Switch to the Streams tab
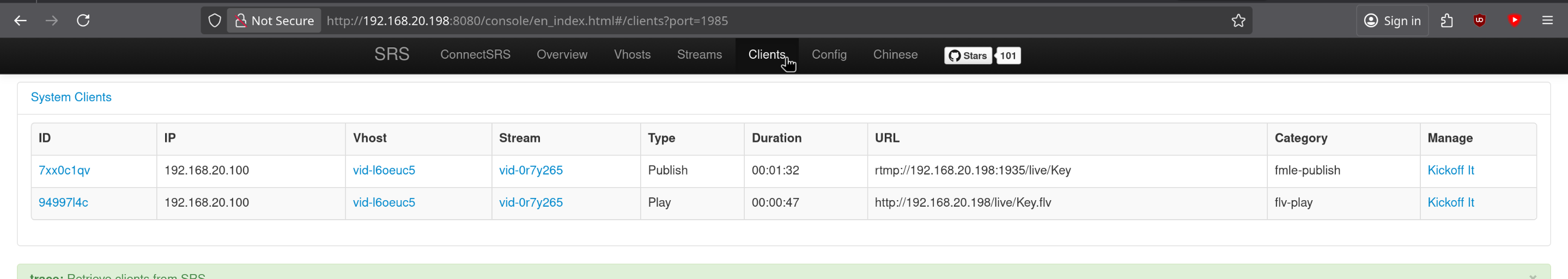 coord(700,55)
